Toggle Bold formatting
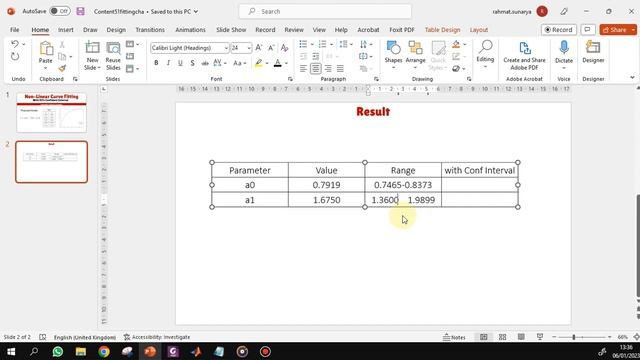Viewport: 640px width, 360px height. click(x=156, y=63)
